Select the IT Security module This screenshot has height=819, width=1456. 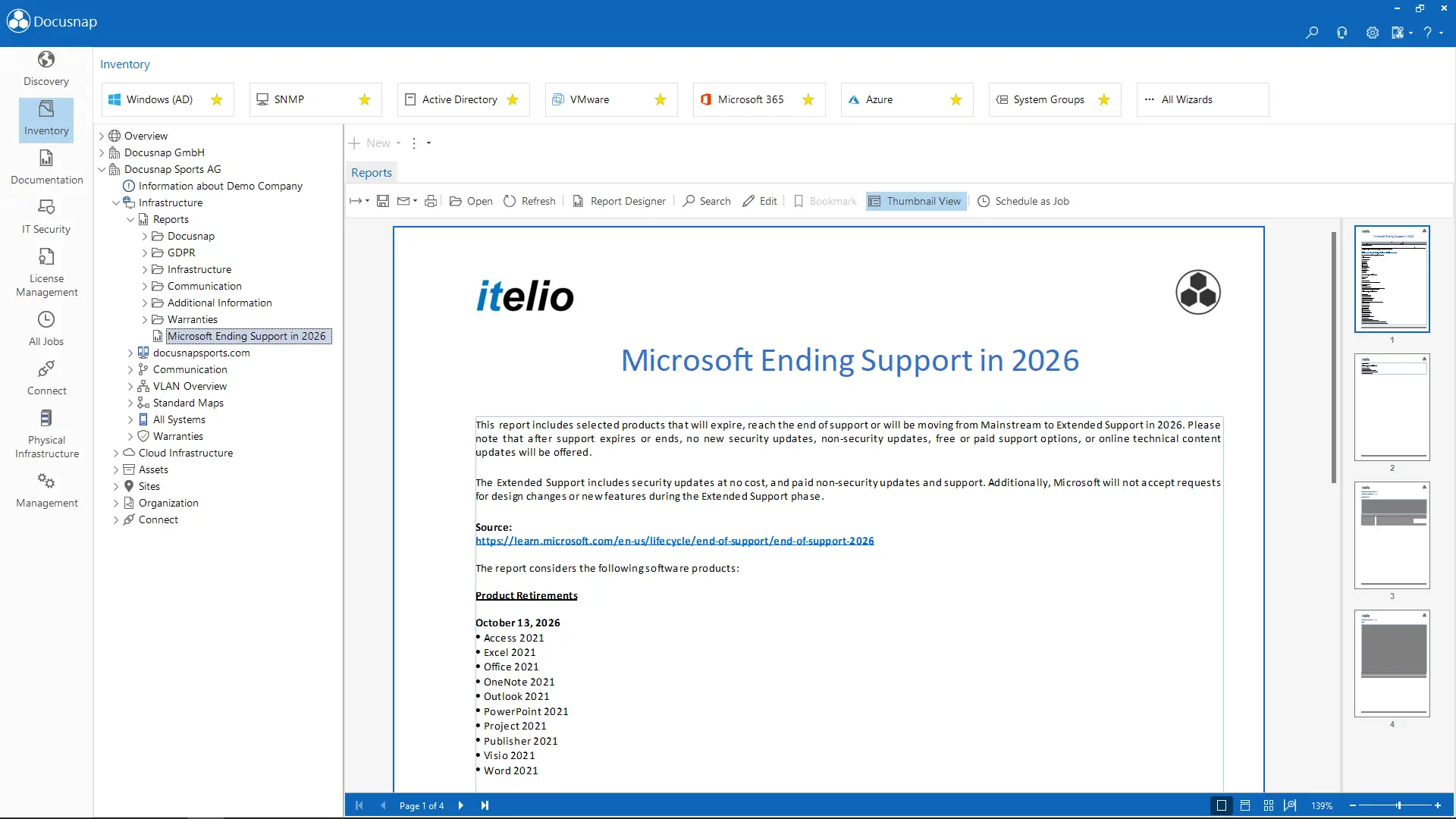point(45,216)
